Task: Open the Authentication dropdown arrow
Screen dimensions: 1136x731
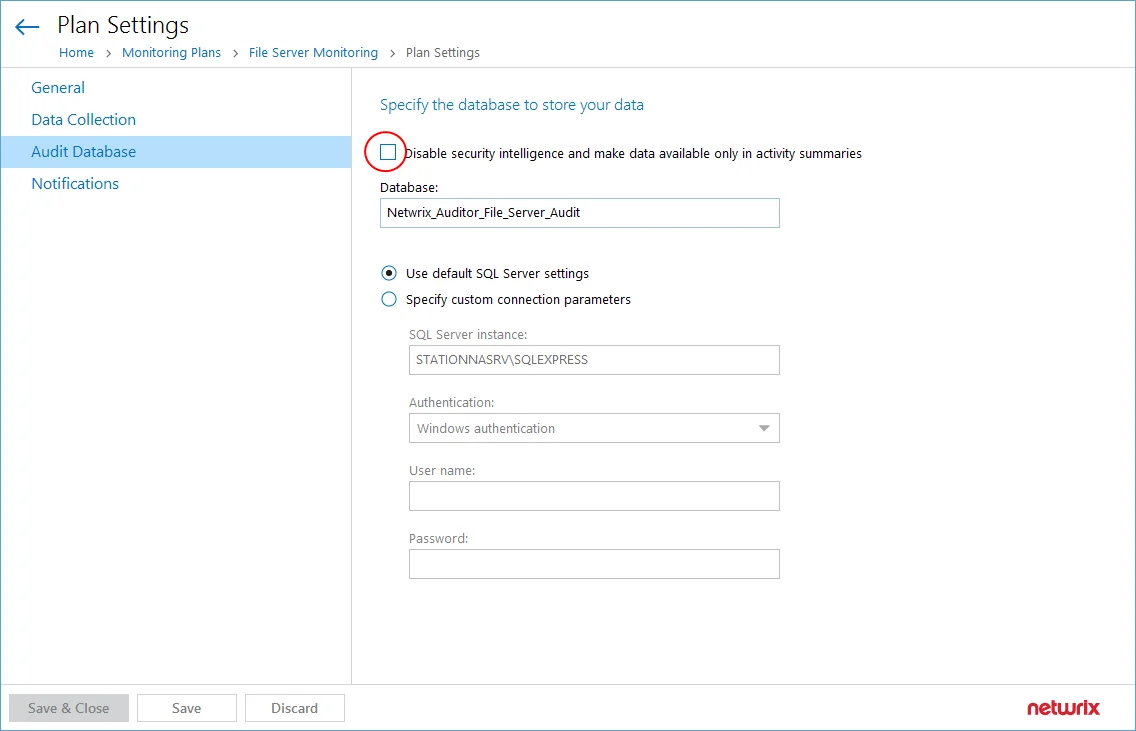Action: 764,428
